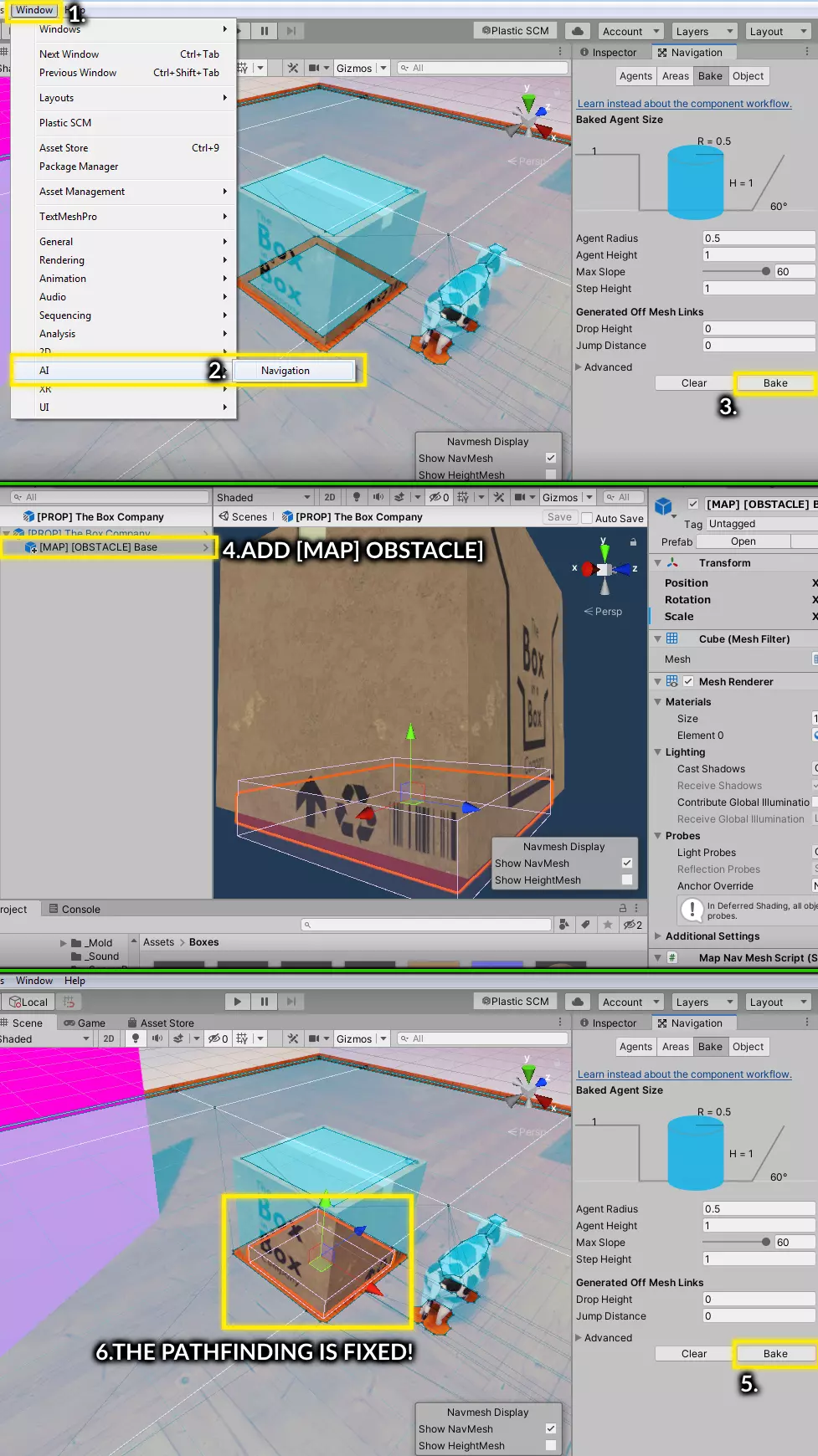
Task: Click Step frame button in bottom screenshot toolbar
Action: pos(291,1001)
